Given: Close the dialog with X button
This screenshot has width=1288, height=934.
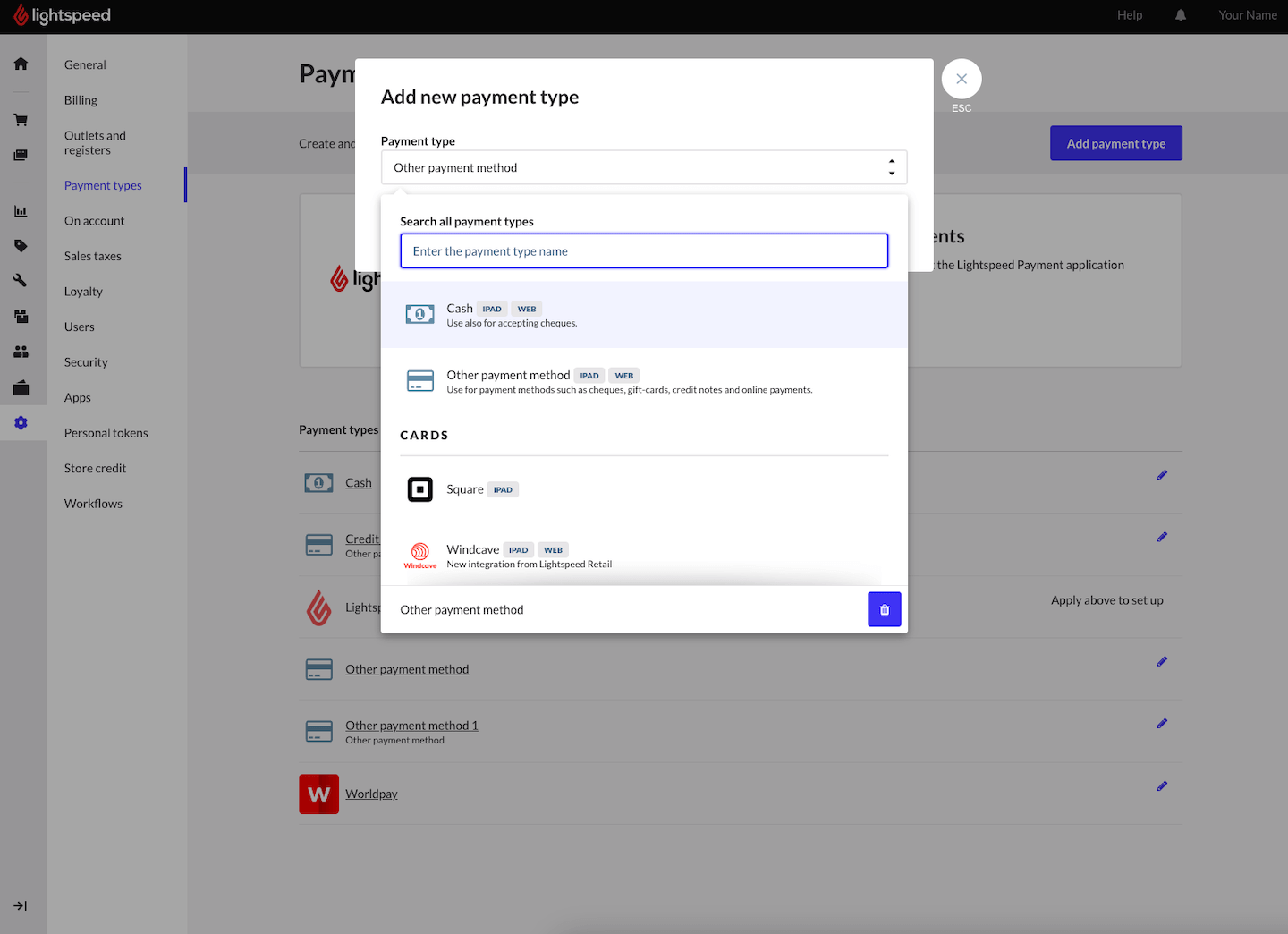Looking at the screenshot, I should (961, 79).
